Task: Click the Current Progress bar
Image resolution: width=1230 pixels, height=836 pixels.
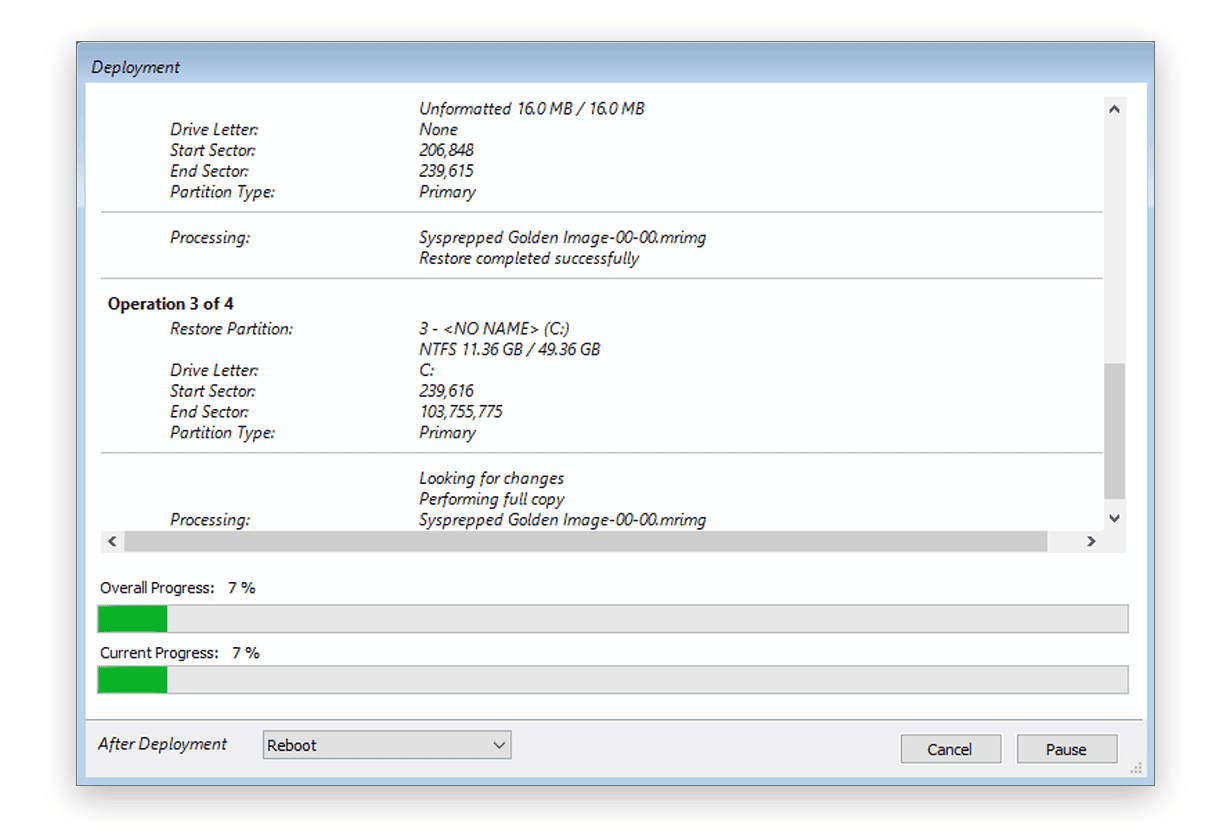Action: (613, 680)
